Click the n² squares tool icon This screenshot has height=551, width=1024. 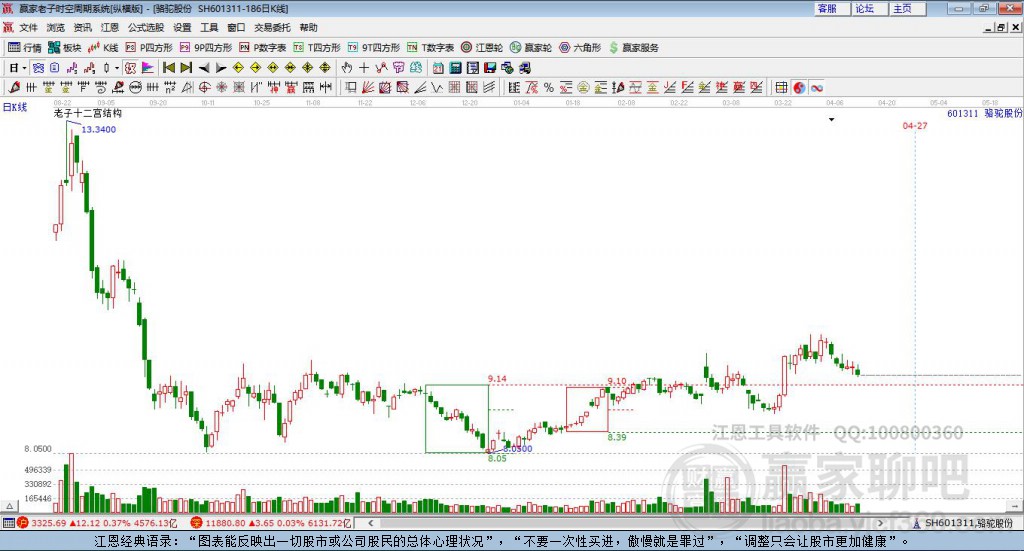tap(170, 87)
